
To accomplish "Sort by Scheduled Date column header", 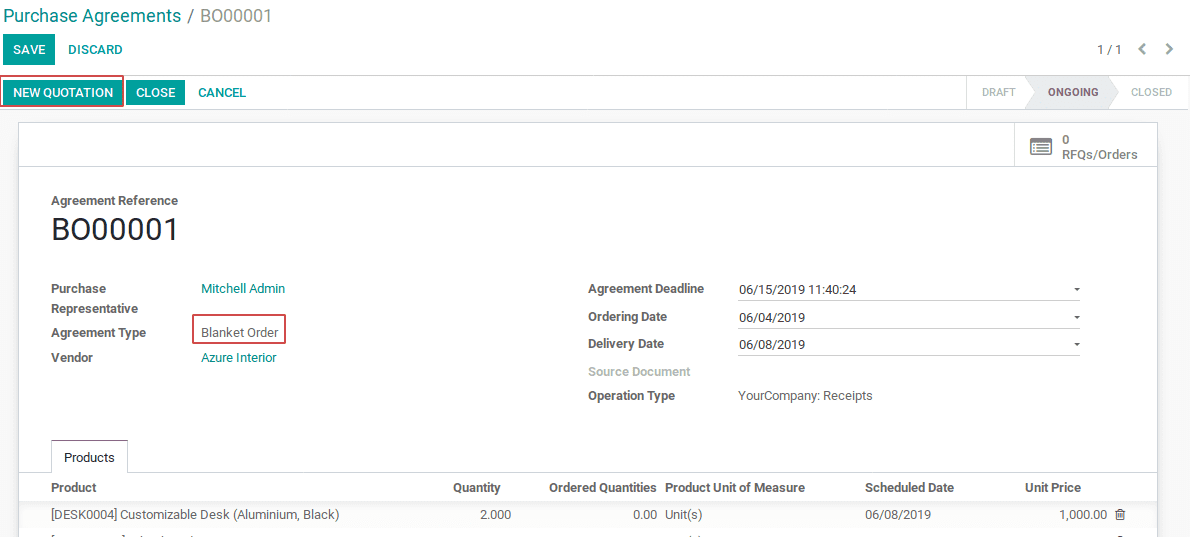I will coord(909,488).
